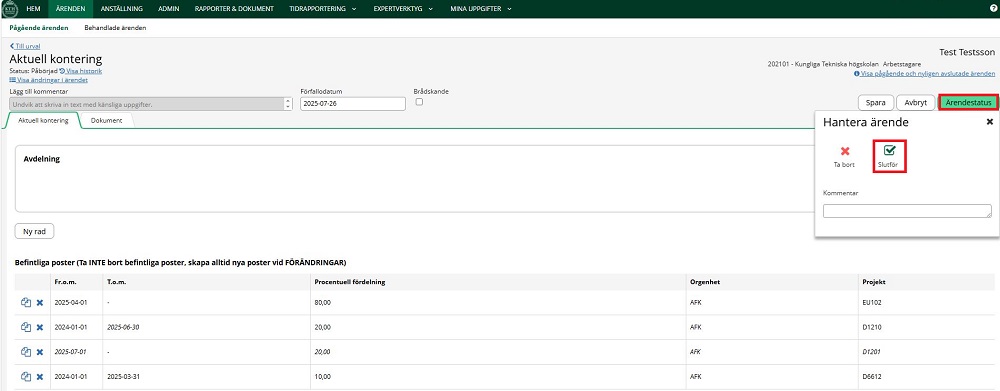Expand the Expertverktyg menu
1000x391 pixels.
(403, 9)
